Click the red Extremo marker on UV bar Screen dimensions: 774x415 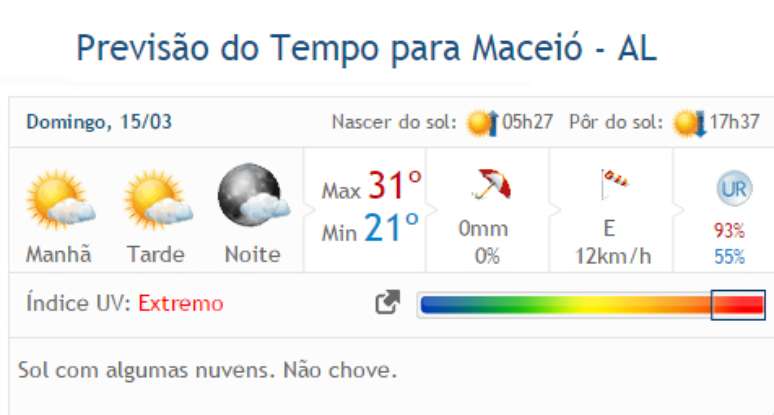pyautogui.click(x=738, y=305)
